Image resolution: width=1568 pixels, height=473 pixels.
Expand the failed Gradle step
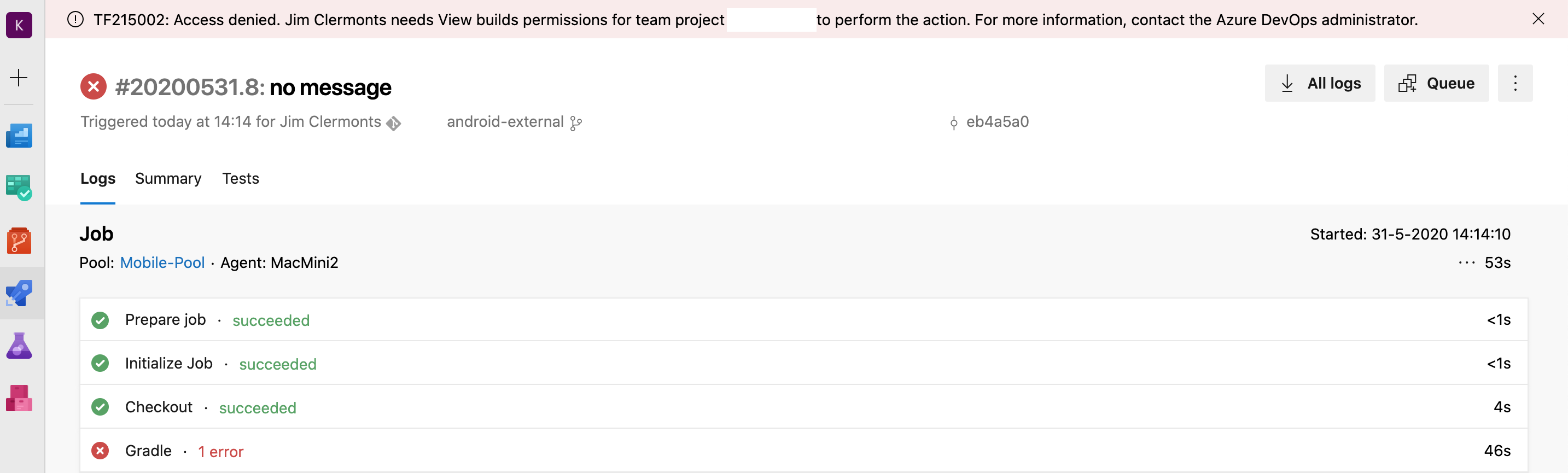click(x=149, y=451)
